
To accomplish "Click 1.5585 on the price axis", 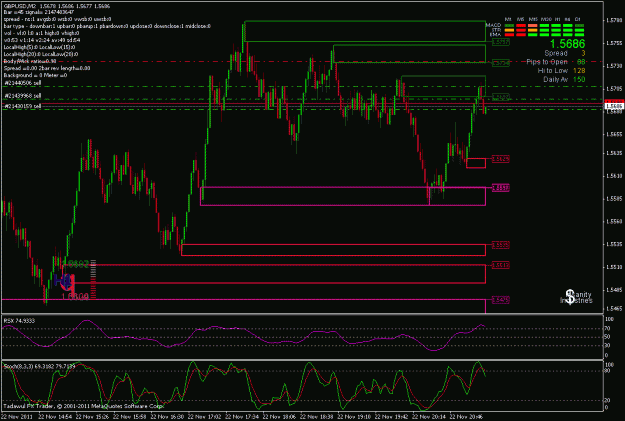I will pyautogui.click(x=614, y=199).
